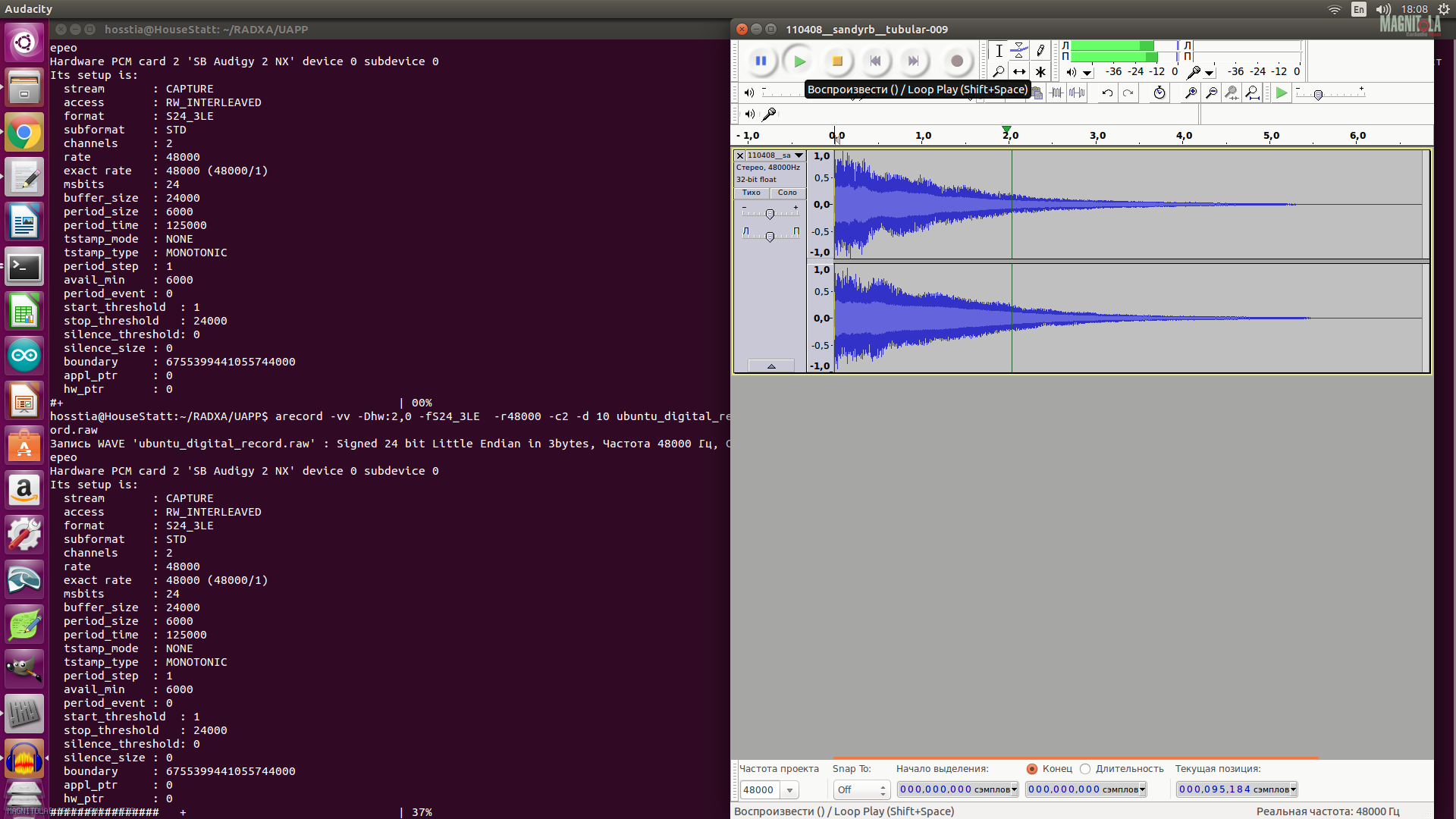Open the playback meter dropdown
1456x819 pixels.
1087,73
